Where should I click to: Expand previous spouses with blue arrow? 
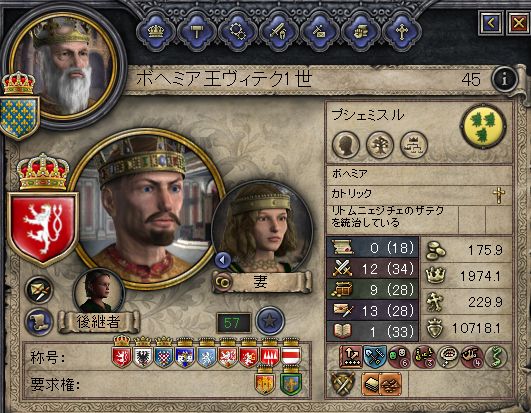[x=222, y=260]
